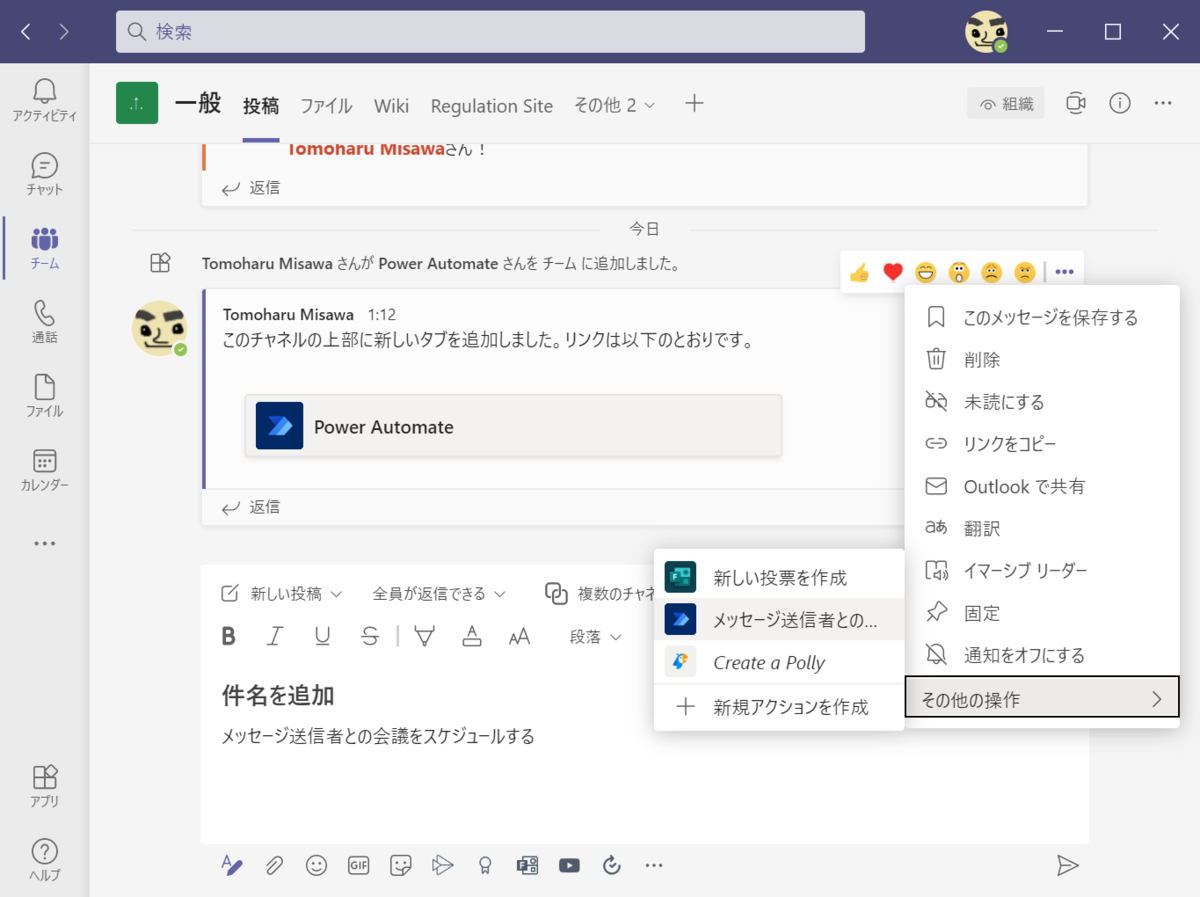Open the sticker picker
Image resolution: width=1200 pixels, height=897 pixels.
coord(401,866)
